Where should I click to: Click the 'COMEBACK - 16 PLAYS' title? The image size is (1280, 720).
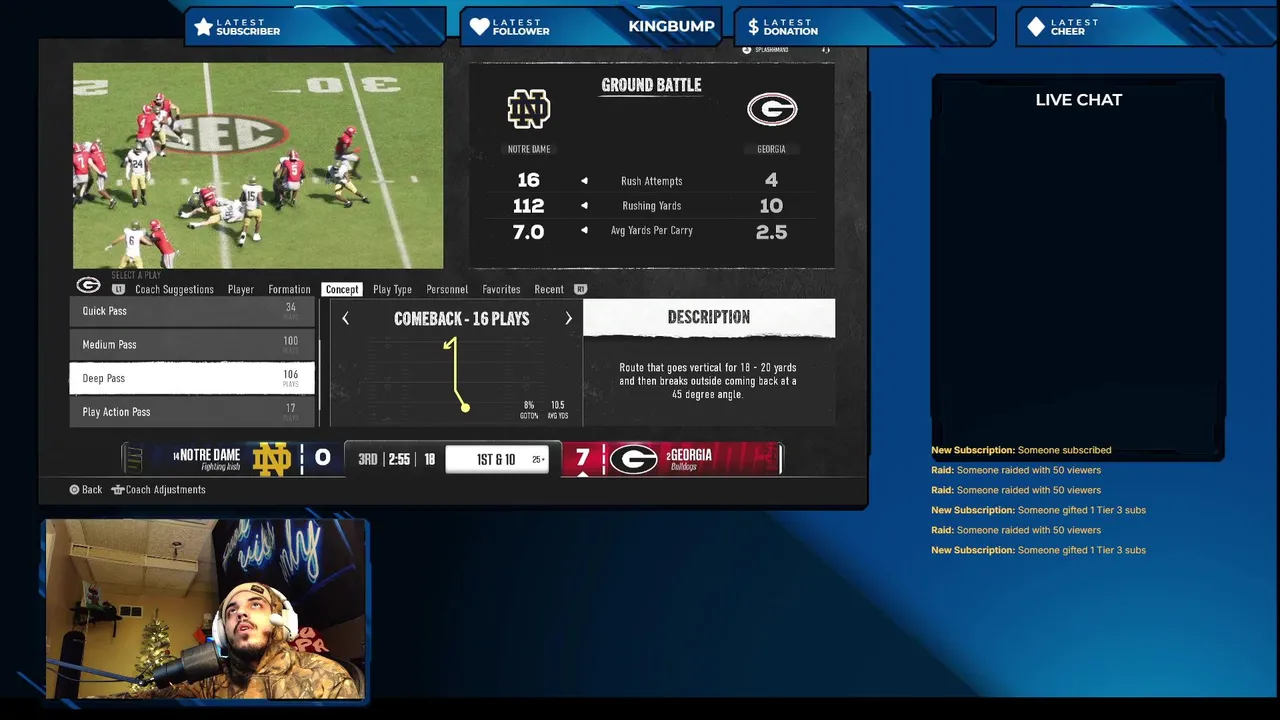(461, 319)
